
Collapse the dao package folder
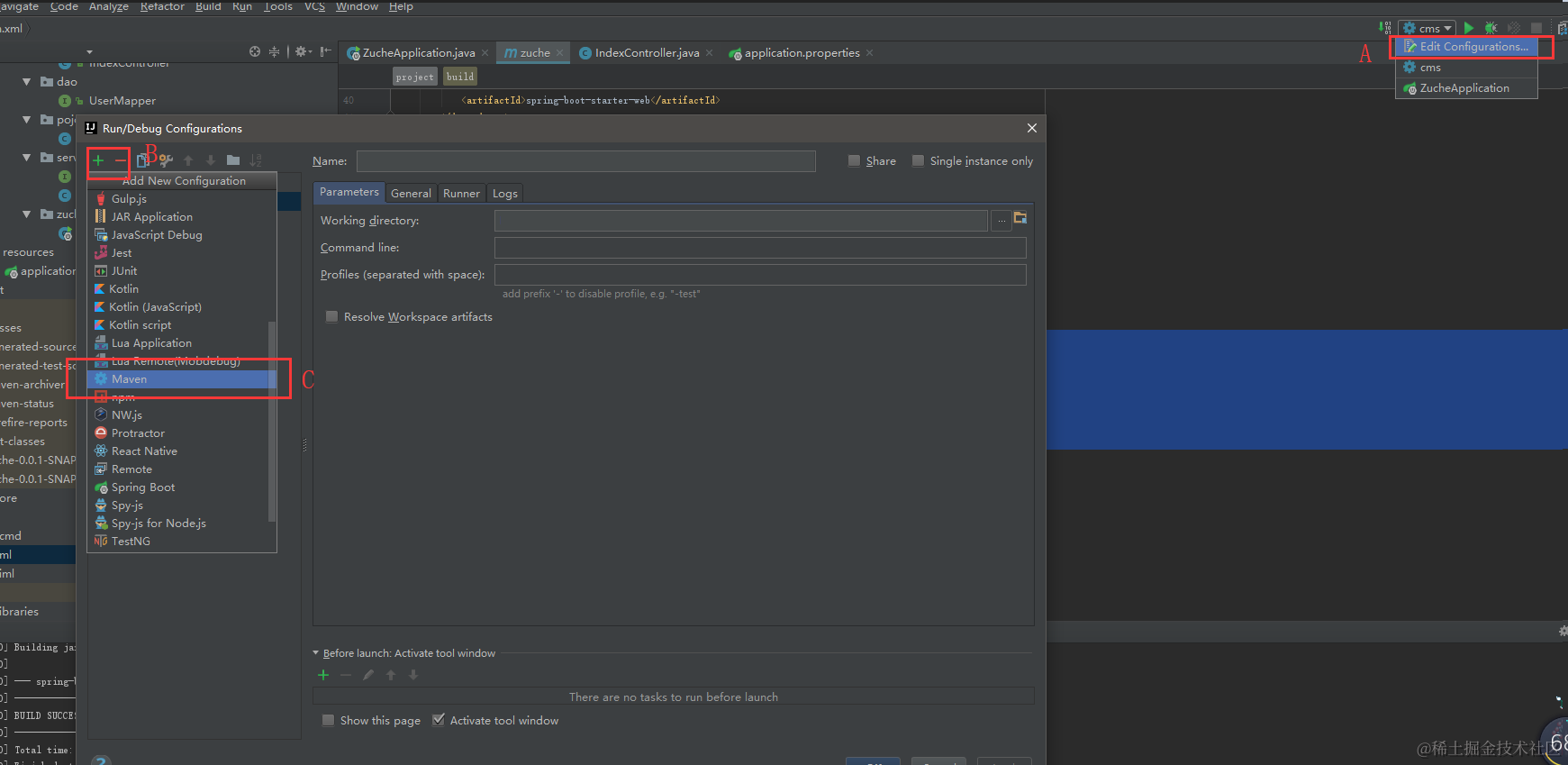(27, 82)
